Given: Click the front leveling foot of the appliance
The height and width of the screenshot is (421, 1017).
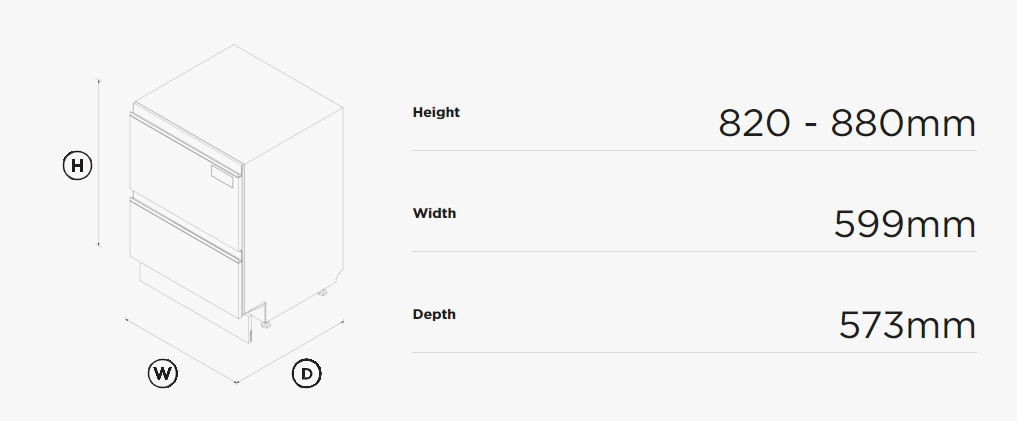Looking at the screenshot, I should [265, 324].
